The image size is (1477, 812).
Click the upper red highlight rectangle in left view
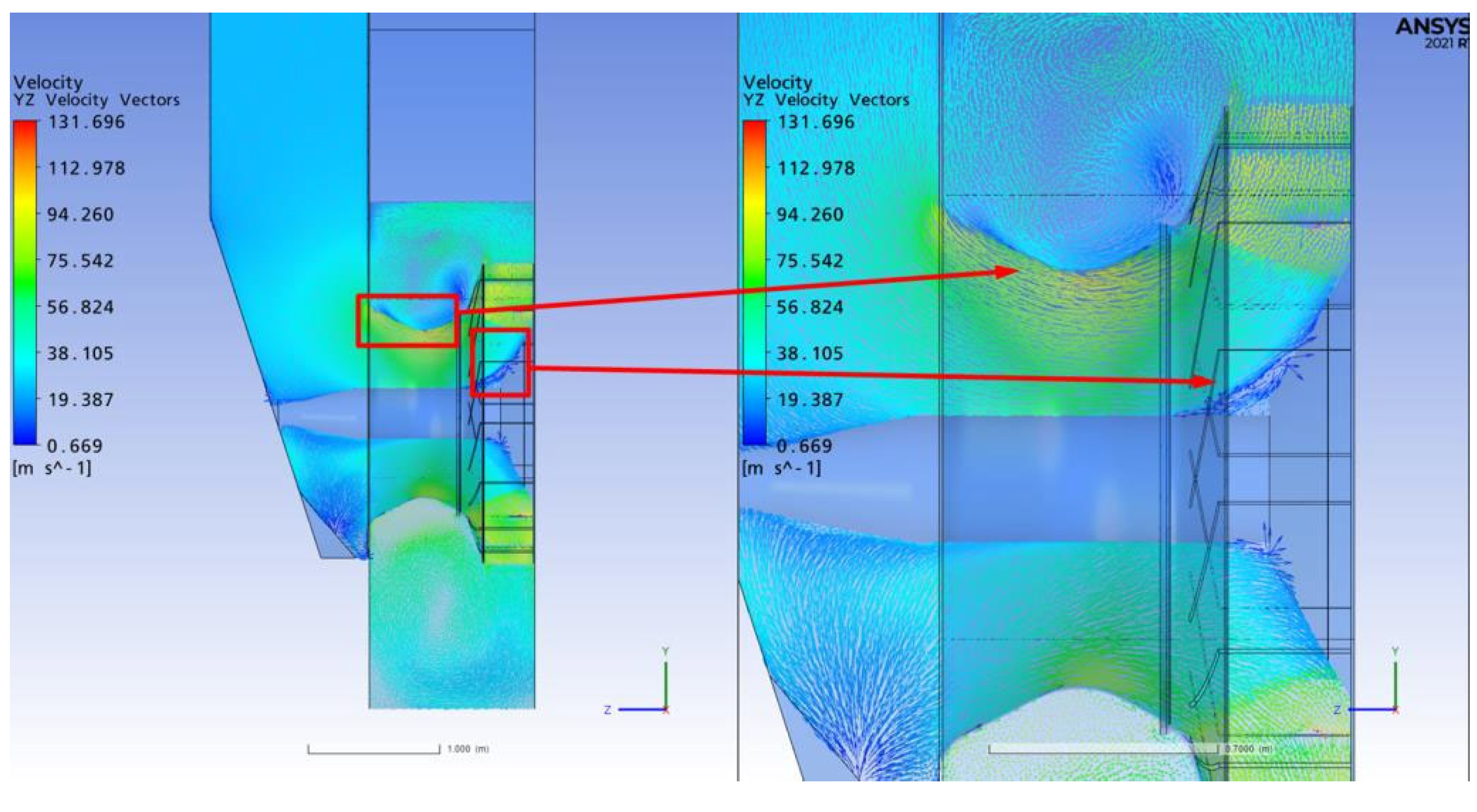(x=407, y=297)
